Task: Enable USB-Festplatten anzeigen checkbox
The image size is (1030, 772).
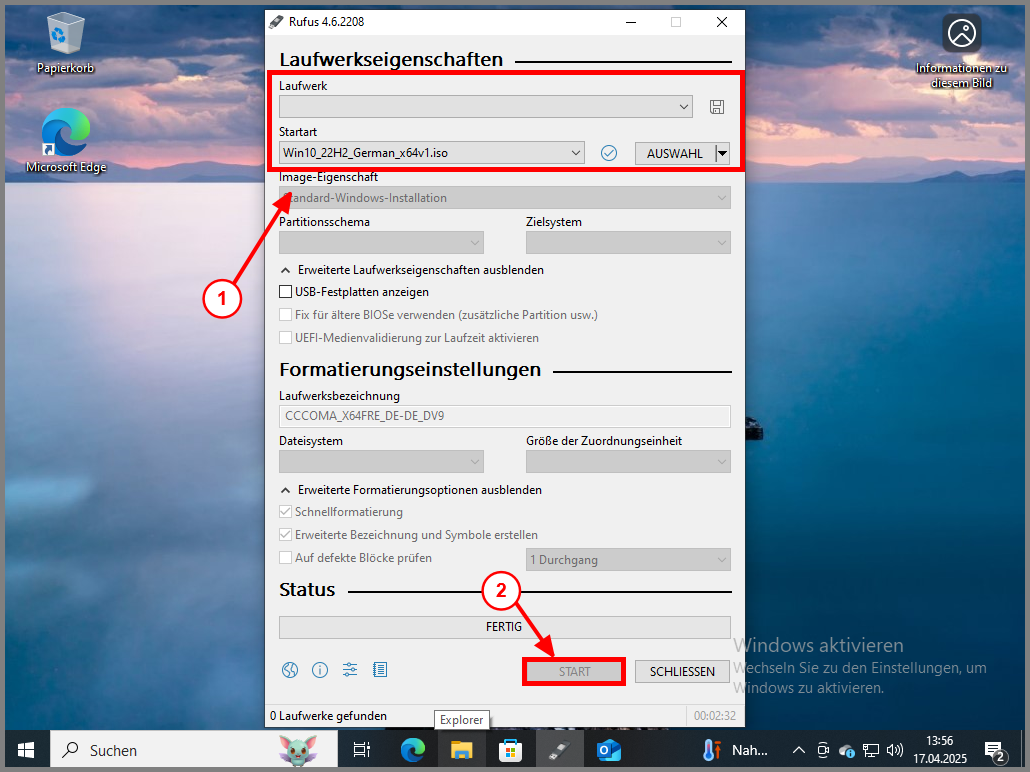Action: click(286, 292)
